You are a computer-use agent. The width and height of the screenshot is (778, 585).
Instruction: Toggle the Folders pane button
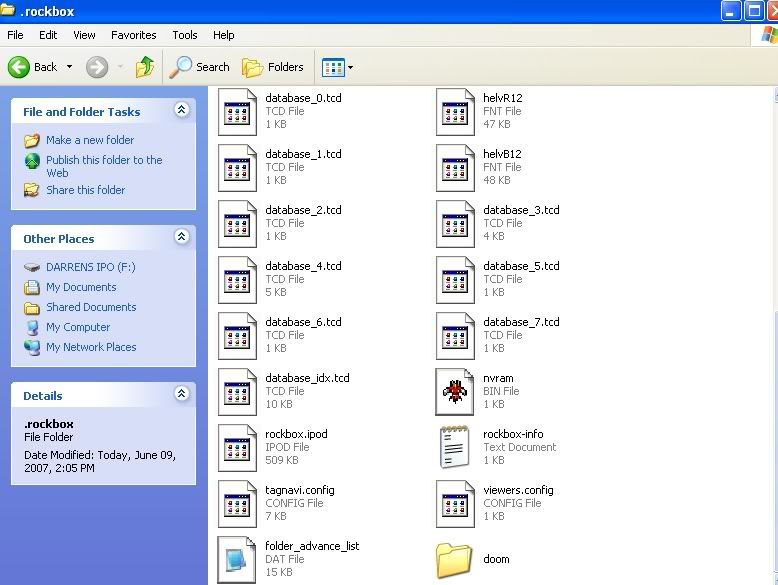pos(273,67)
